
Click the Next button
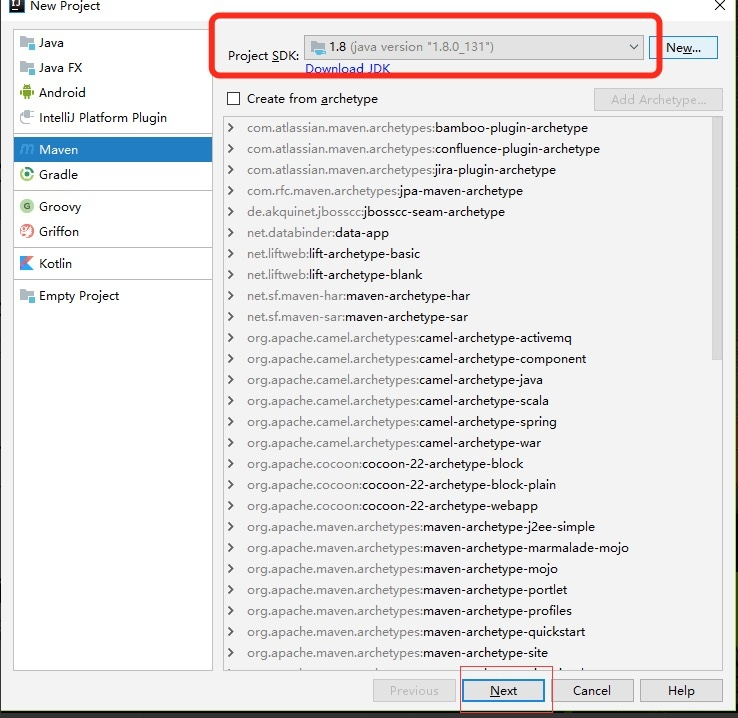[x=503, y=691]
